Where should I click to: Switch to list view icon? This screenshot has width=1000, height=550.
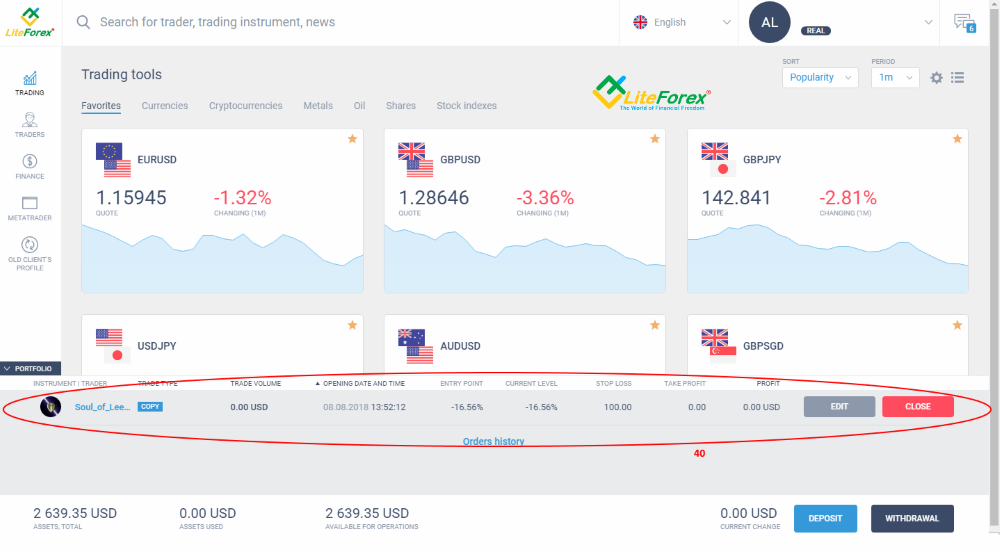coord(957,78)
